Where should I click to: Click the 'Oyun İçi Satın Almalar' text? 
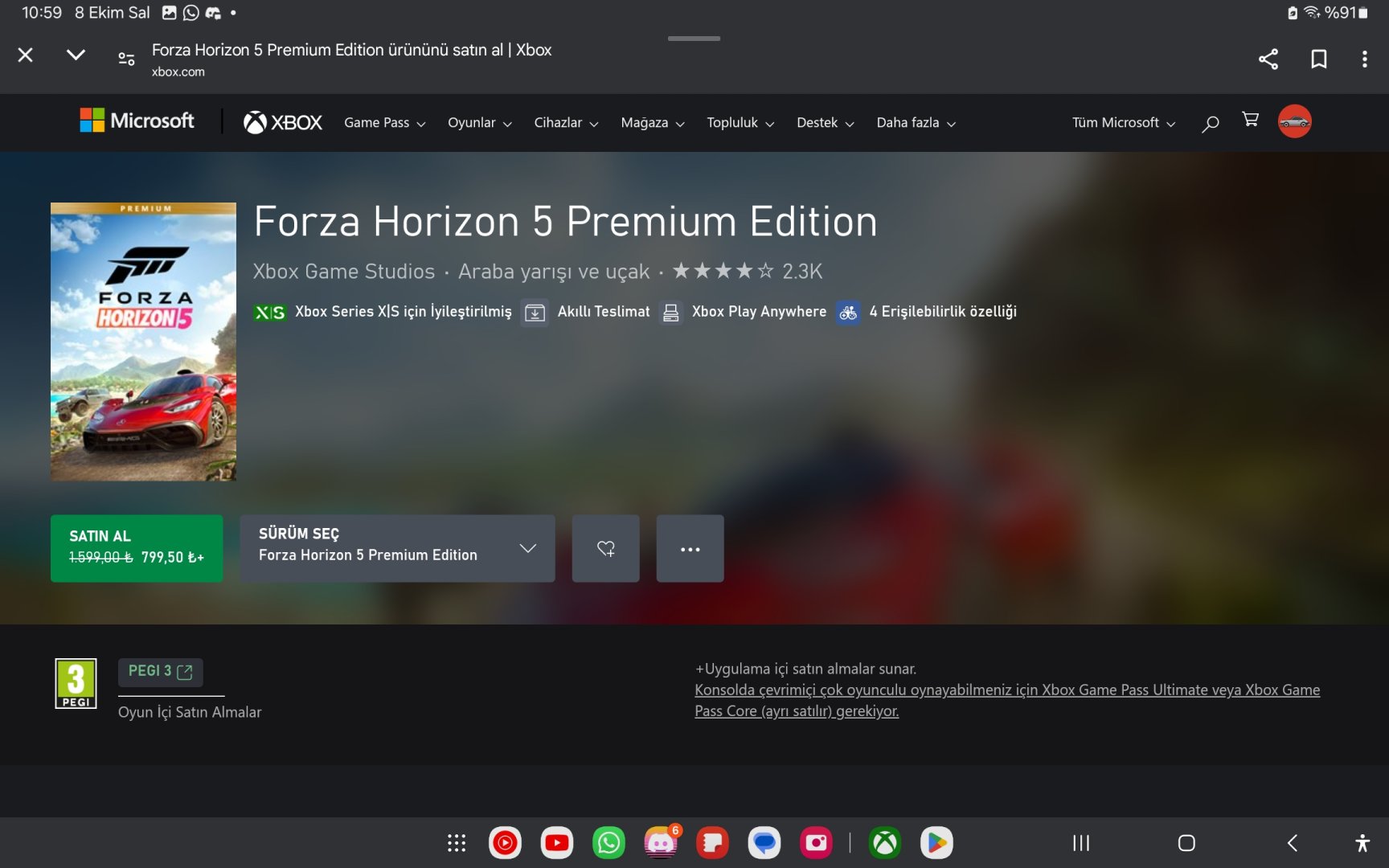(x=190, y=712)
